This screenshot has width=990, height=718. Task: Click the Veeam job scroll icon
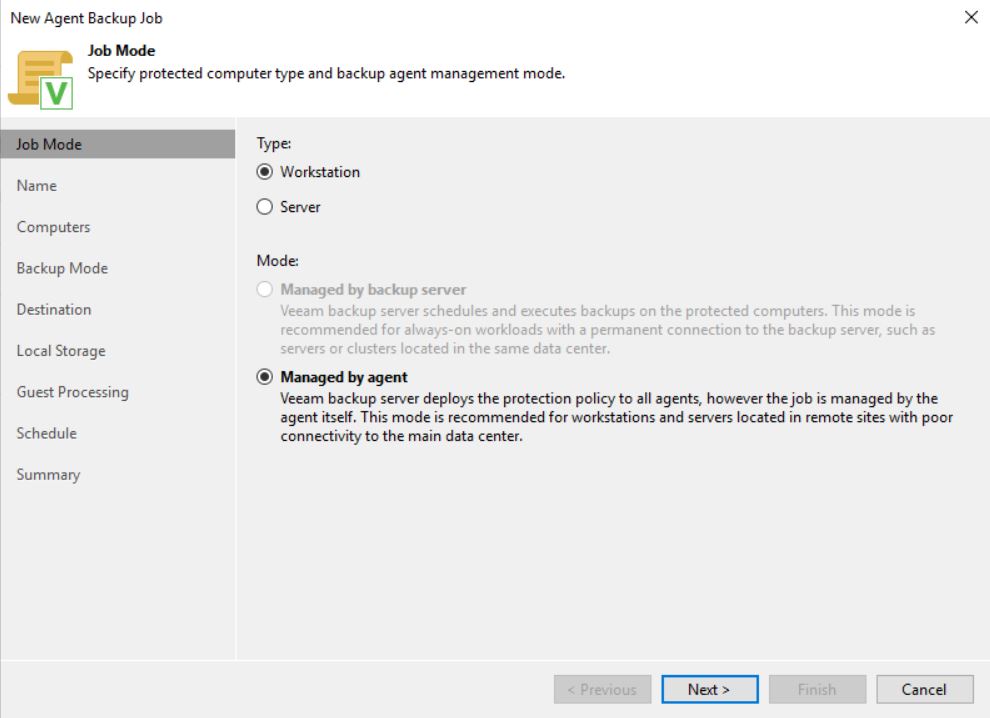40,80
